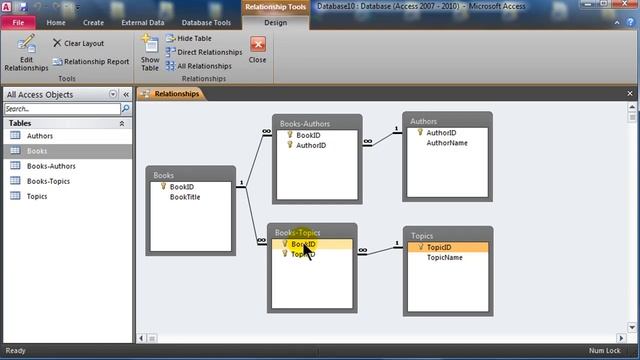Image resolution: width=640 pixels, height=360 pixels.
Task: Click the horizontal scrollbar right arrow
Action: point(621,338)
